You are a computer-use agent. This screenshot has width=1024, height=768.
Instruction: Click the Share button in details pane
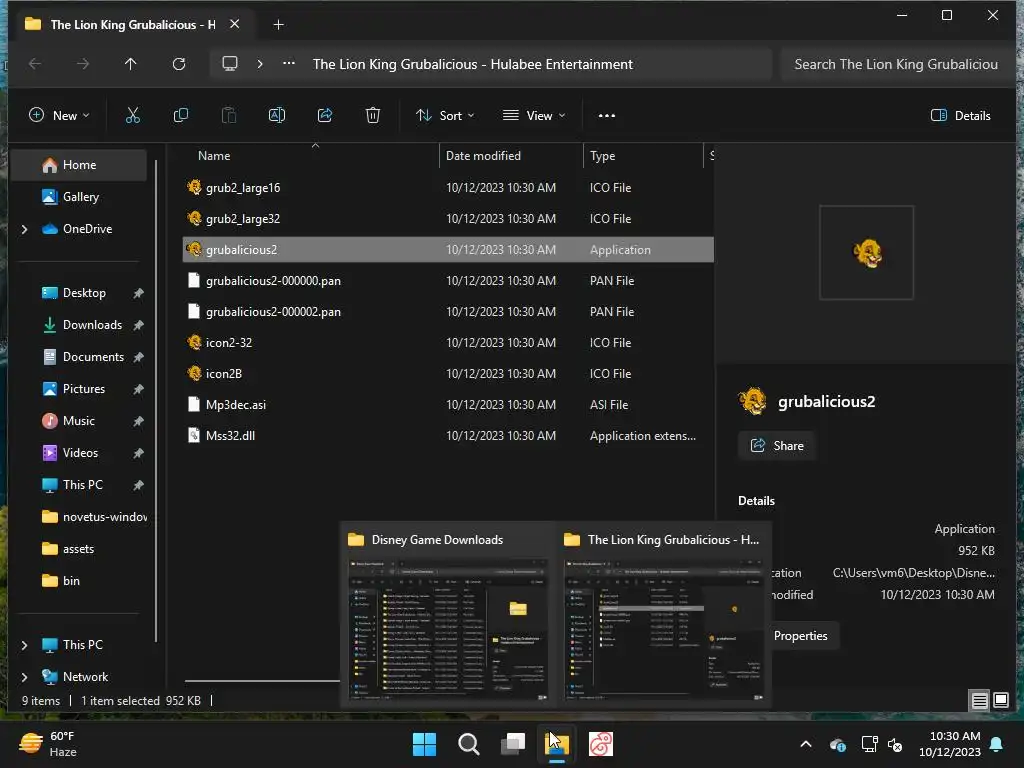click(x=776, y=445)
